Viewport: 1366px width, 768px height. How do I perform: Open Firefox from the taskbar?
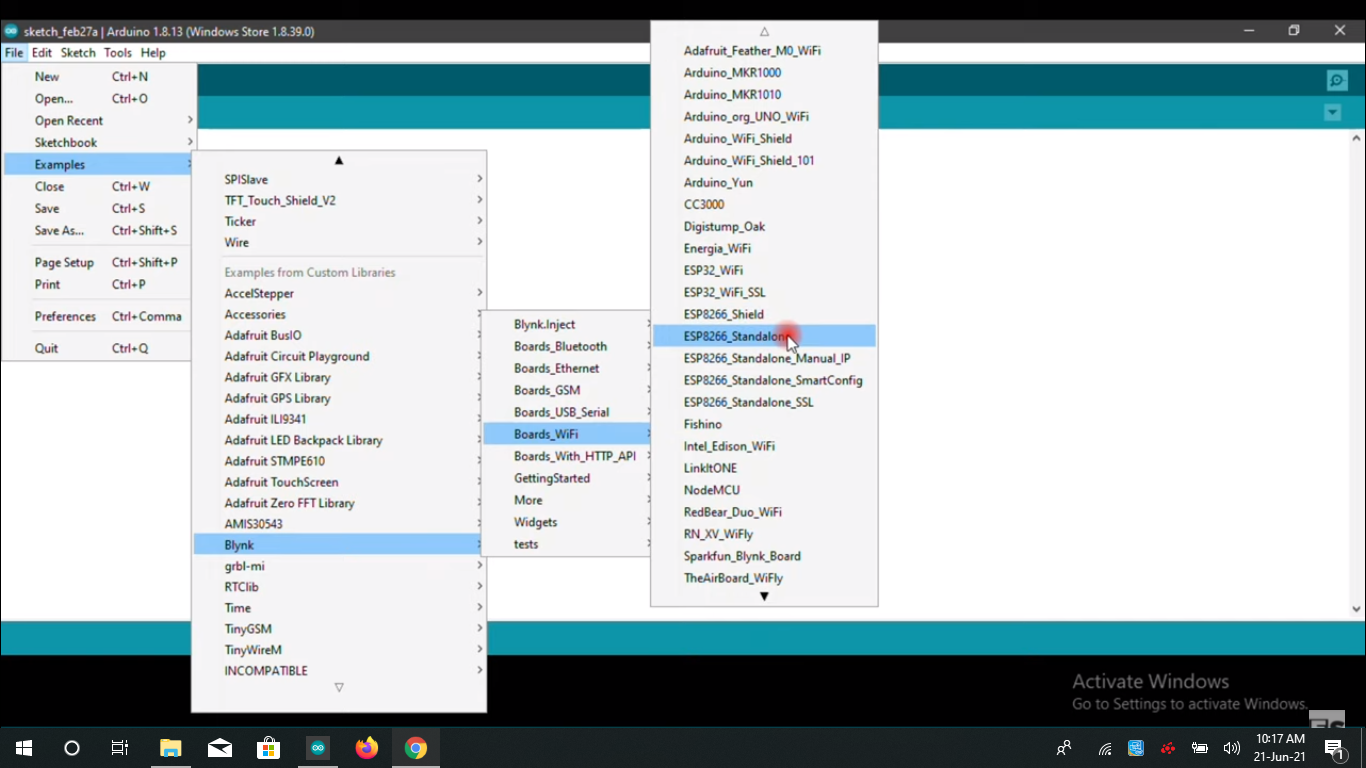point(367,747)
